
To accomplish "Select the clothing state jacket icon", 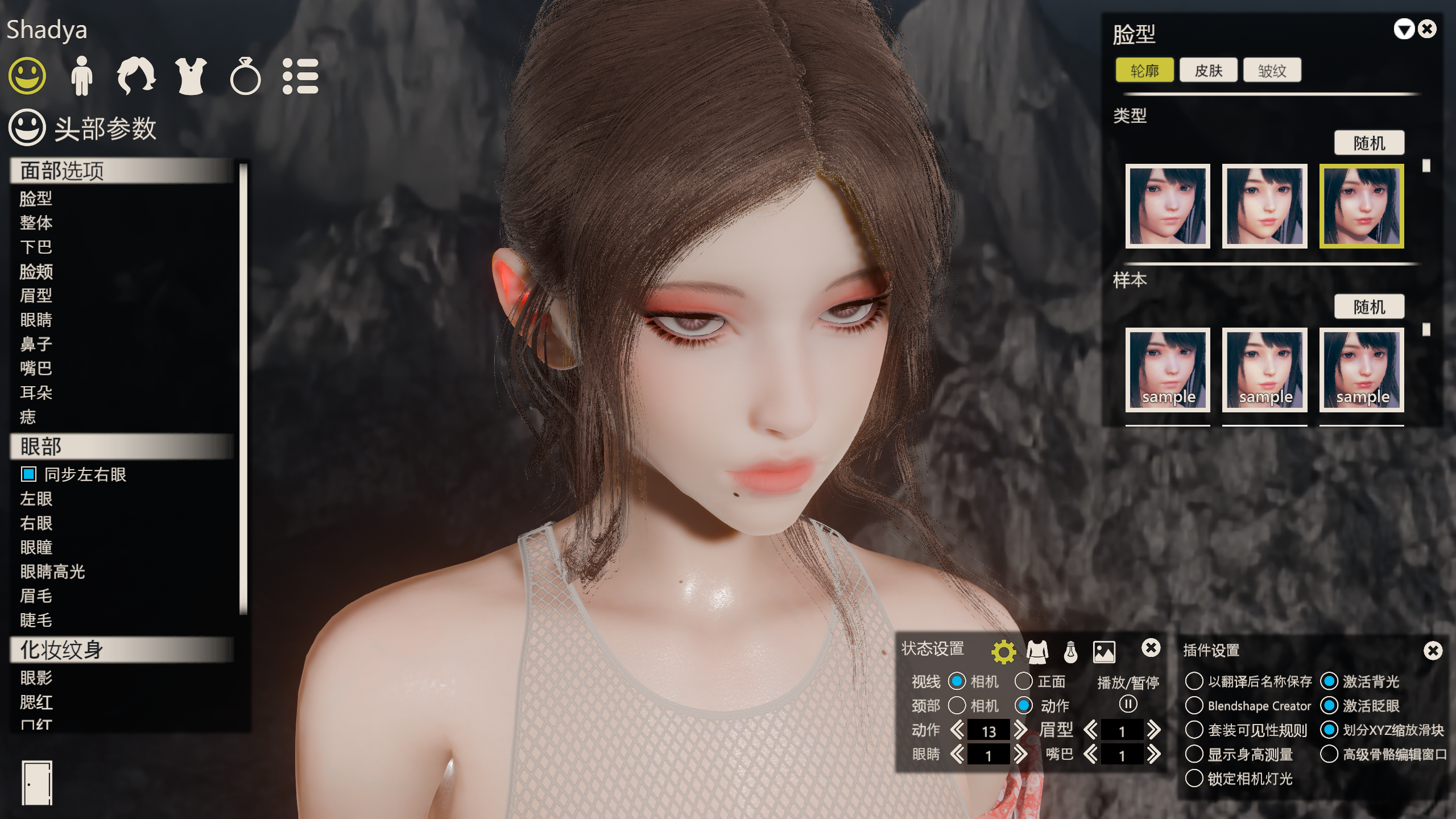I will (1037, 652).
